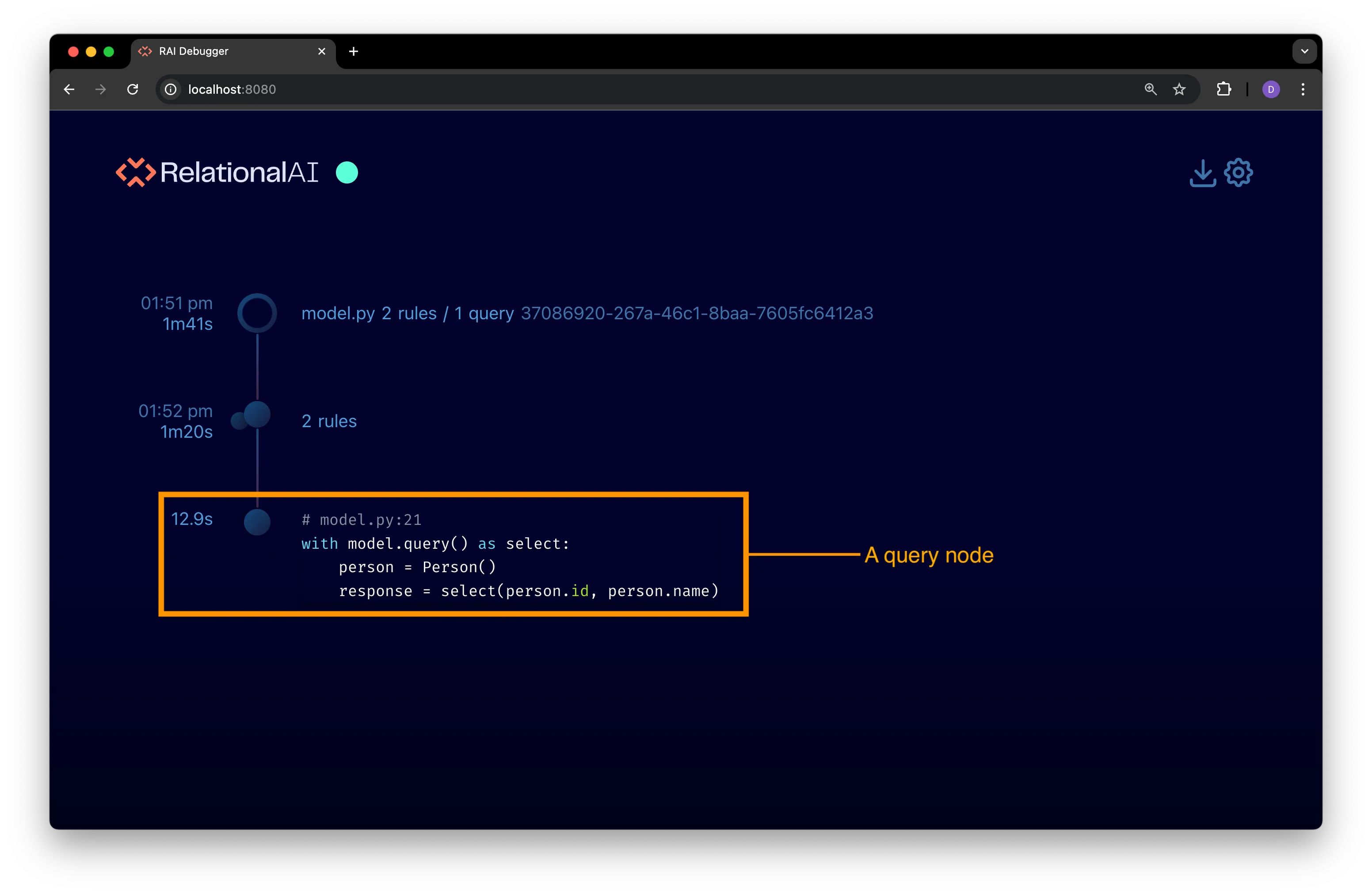Go back with browser back arrow

tap(69, 89)
